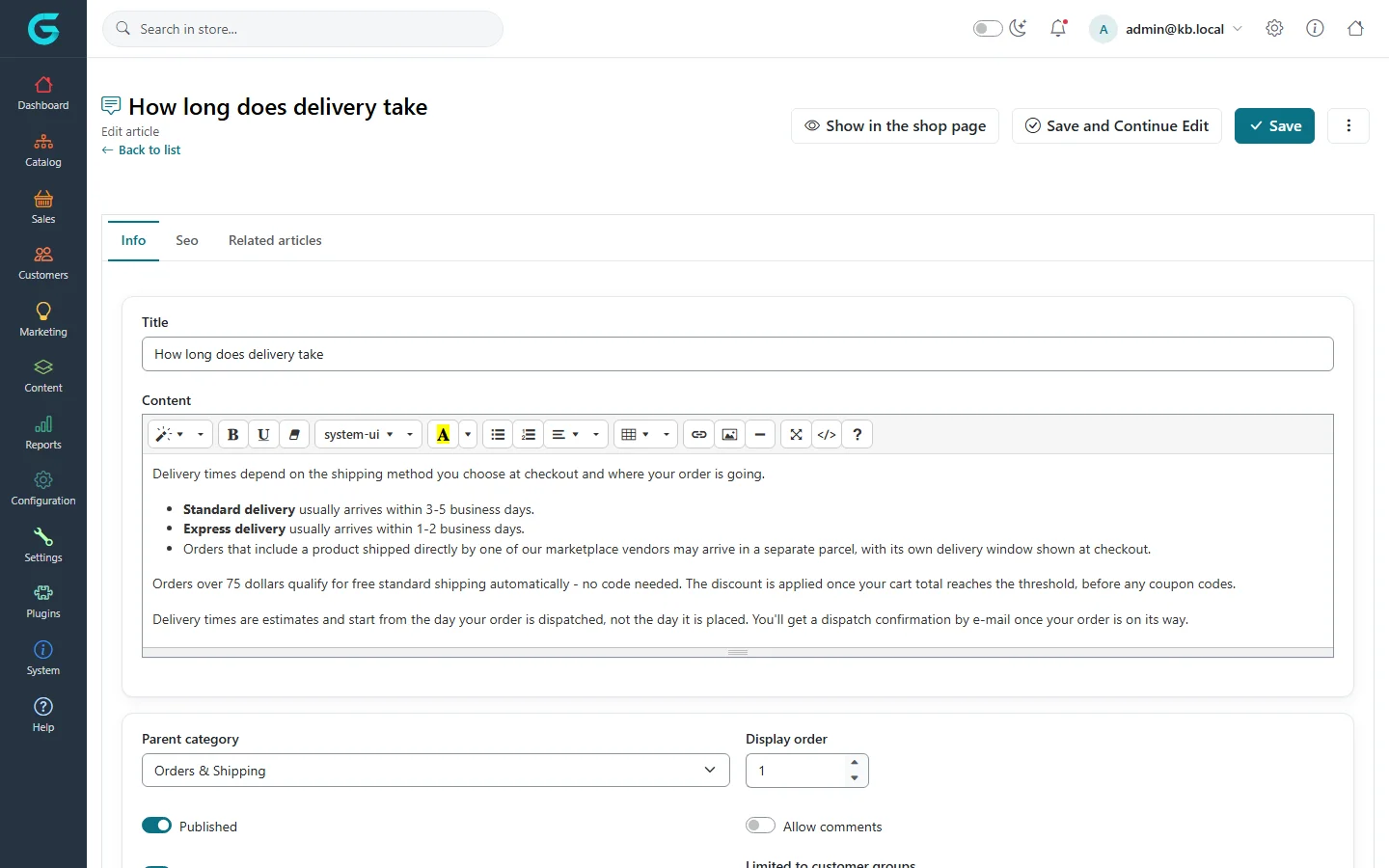Open the insert table dropdown

tap(645, 435)
